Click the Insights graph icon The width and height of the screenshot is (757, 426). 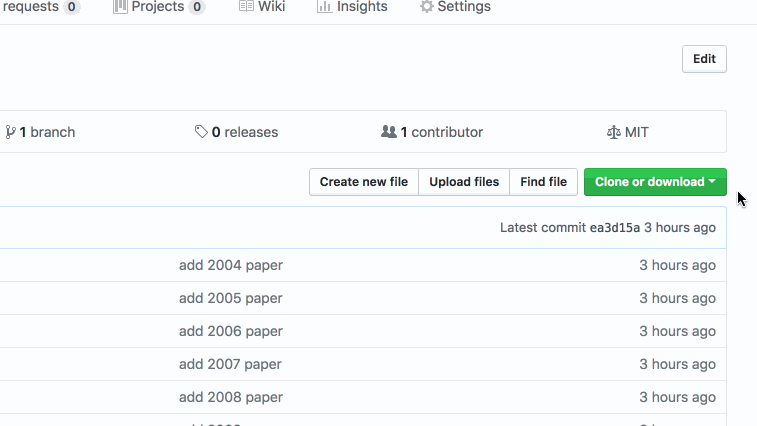[324, 6]
